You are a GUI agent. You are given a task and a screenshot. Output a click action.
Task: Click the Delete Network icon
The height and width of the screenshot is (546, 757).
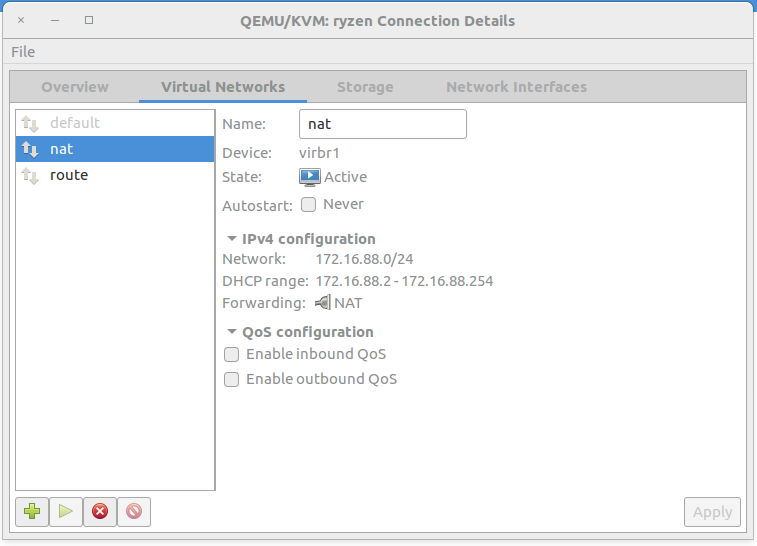pyautogui.click(x=133, y=511)
